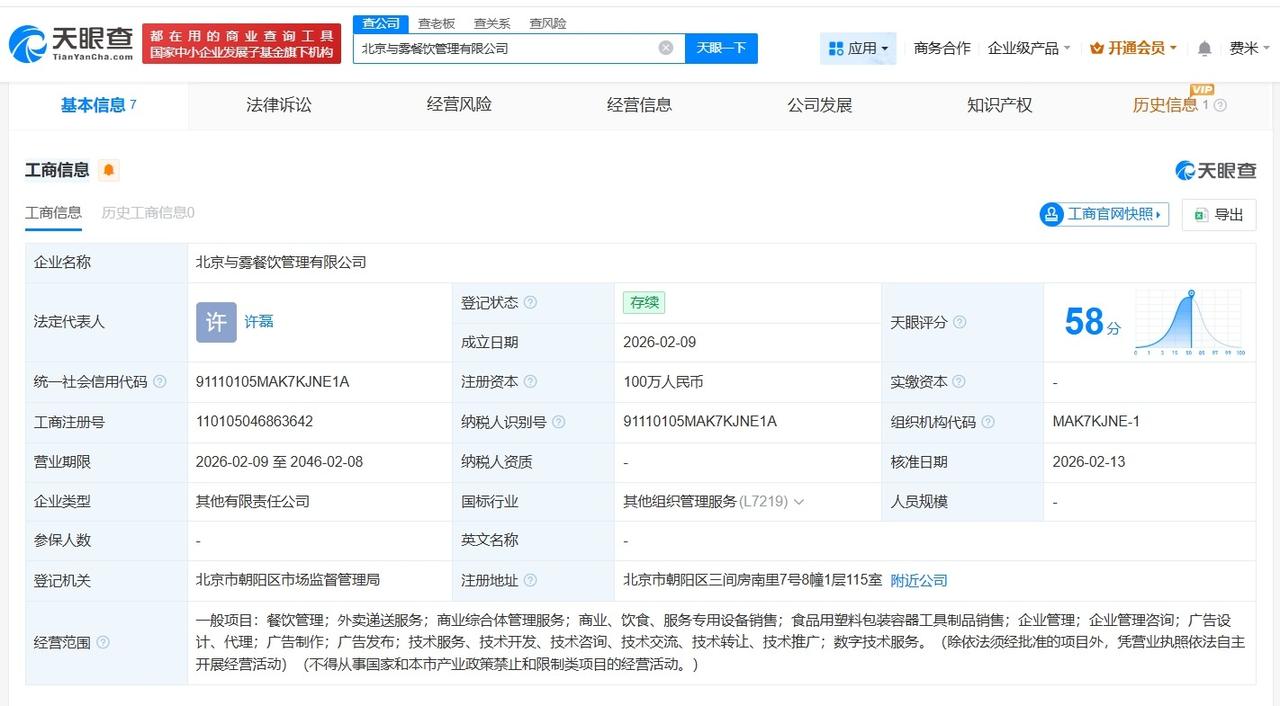Click the 附近公司 link
Screen dimensions: 1280x706
click(x=919, y=581)
